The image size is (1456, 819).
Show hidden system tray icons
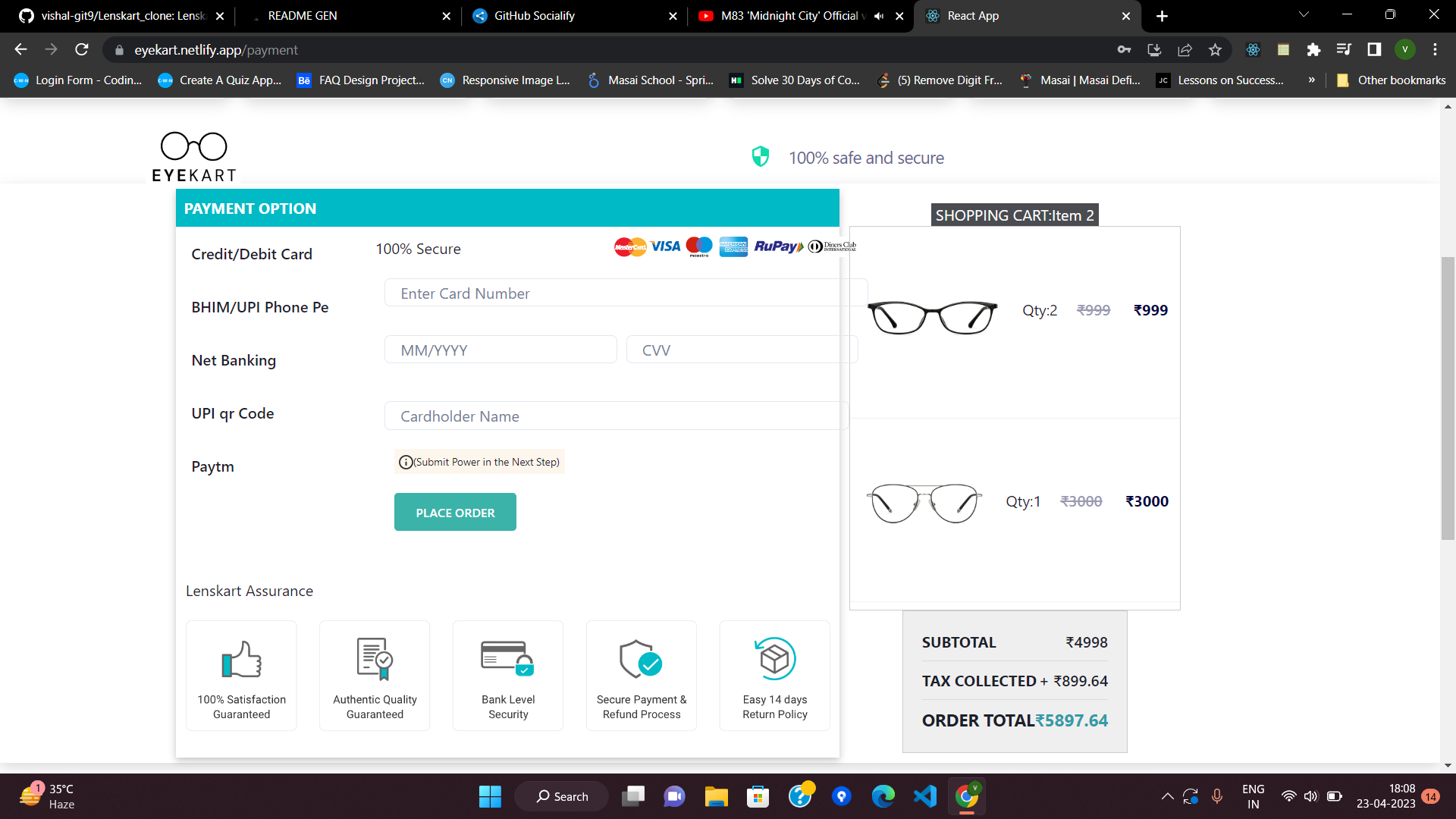click(x=1167, y=796)
